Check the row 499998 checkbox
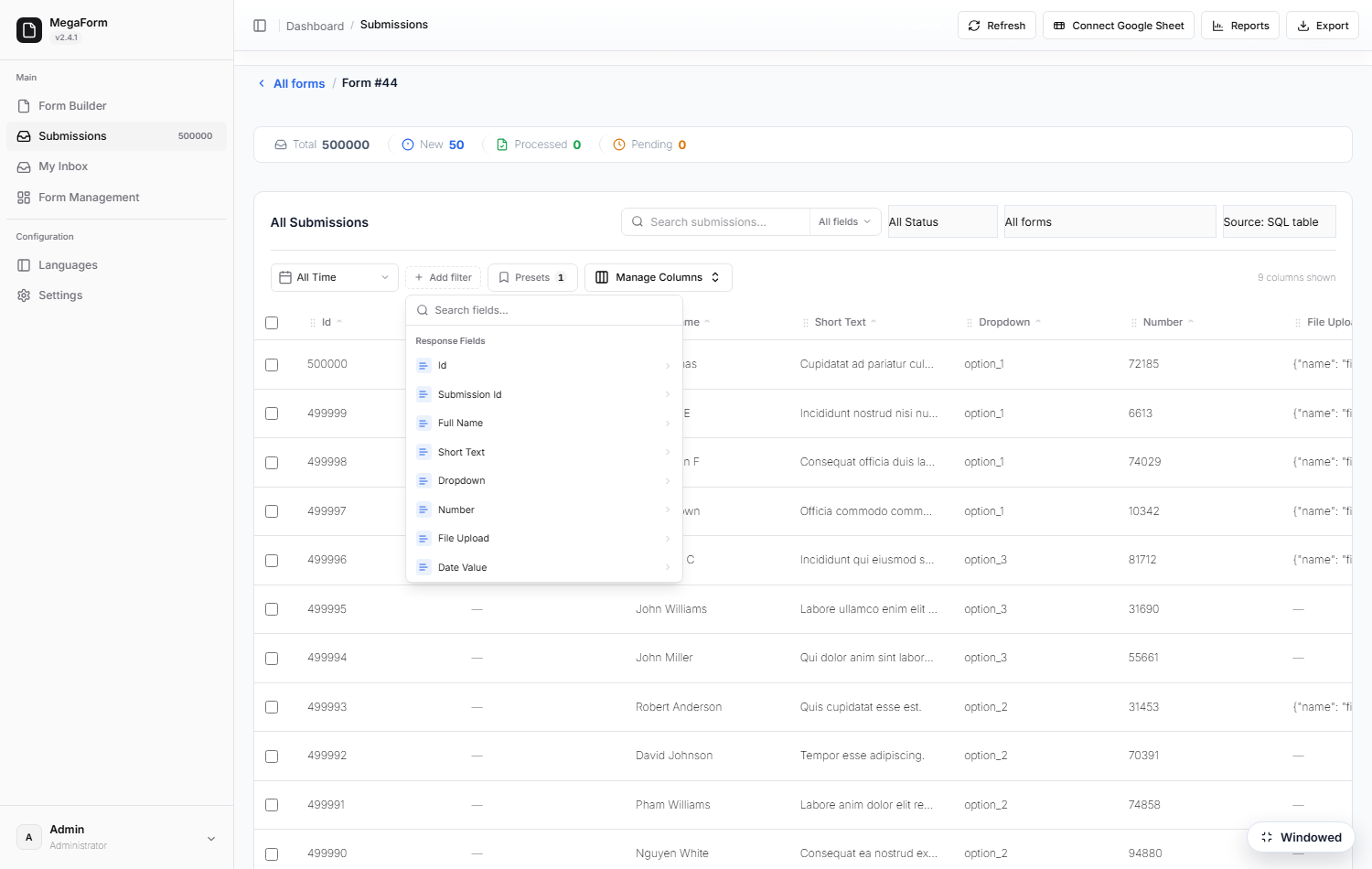This screenshot has height=869, width=1372. [272, 463]
